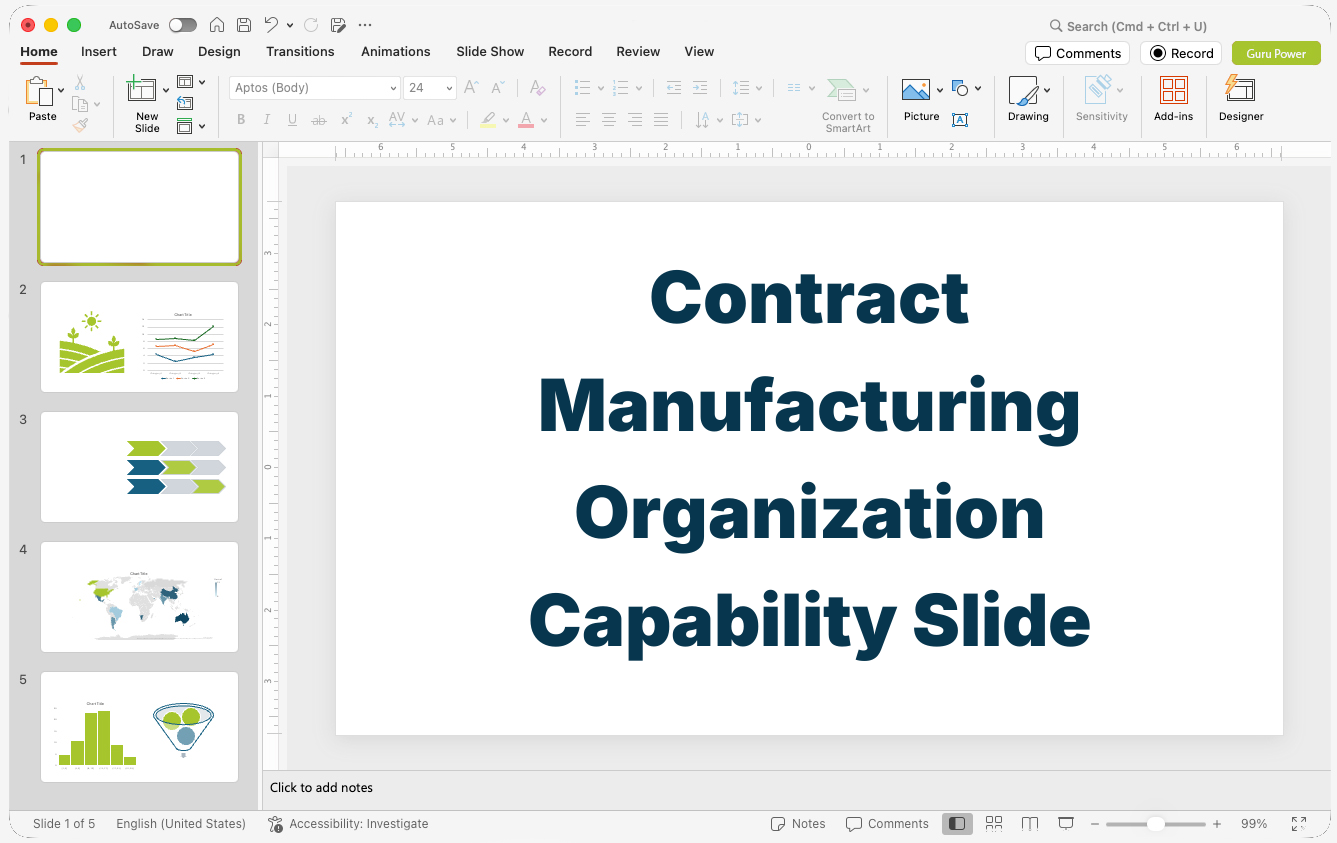Click the Redo icon in title bar
1337x843 pixels.
(x=311, y=25)
